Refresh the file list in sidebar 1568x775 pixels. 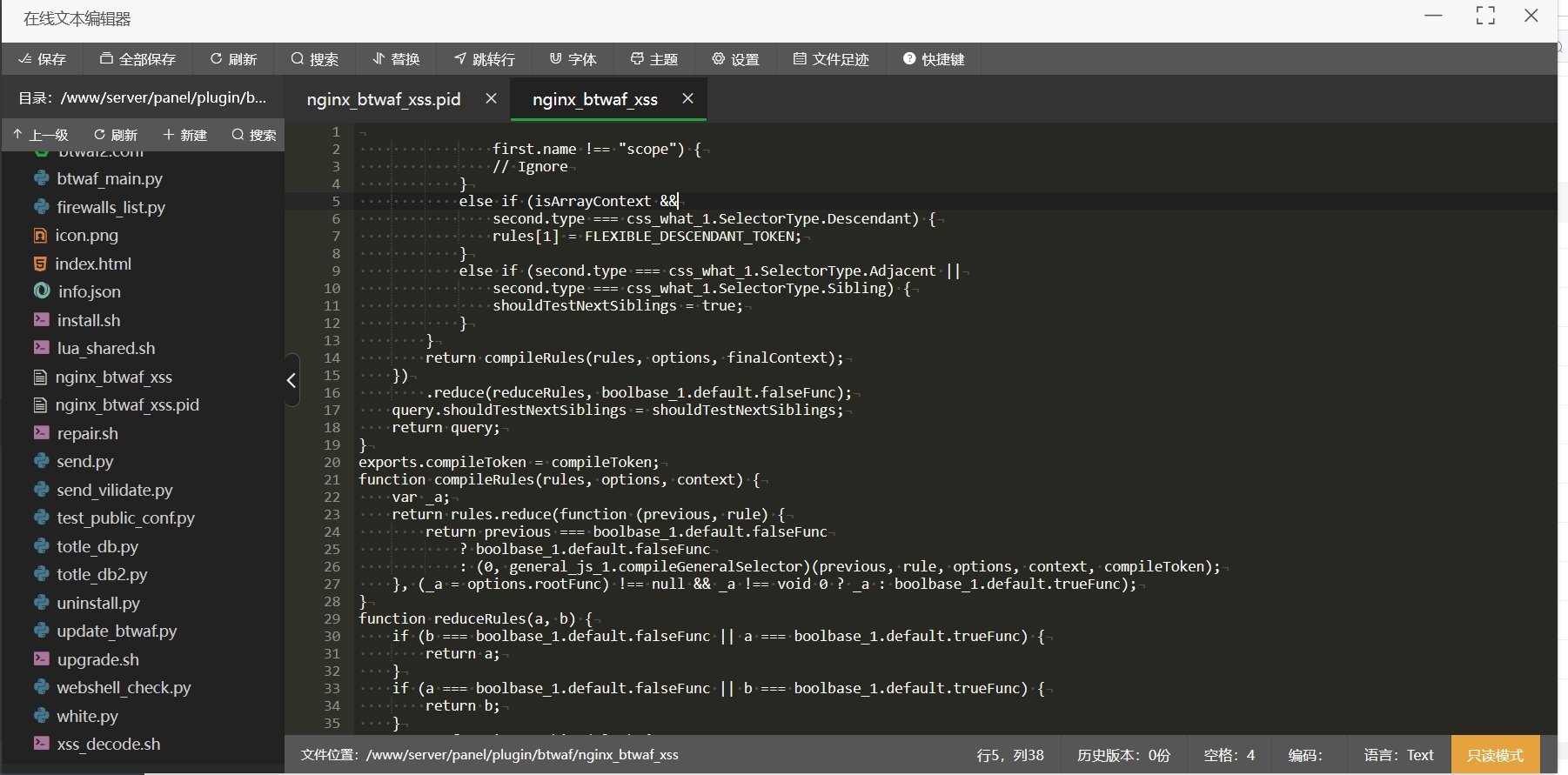(116, 135)
